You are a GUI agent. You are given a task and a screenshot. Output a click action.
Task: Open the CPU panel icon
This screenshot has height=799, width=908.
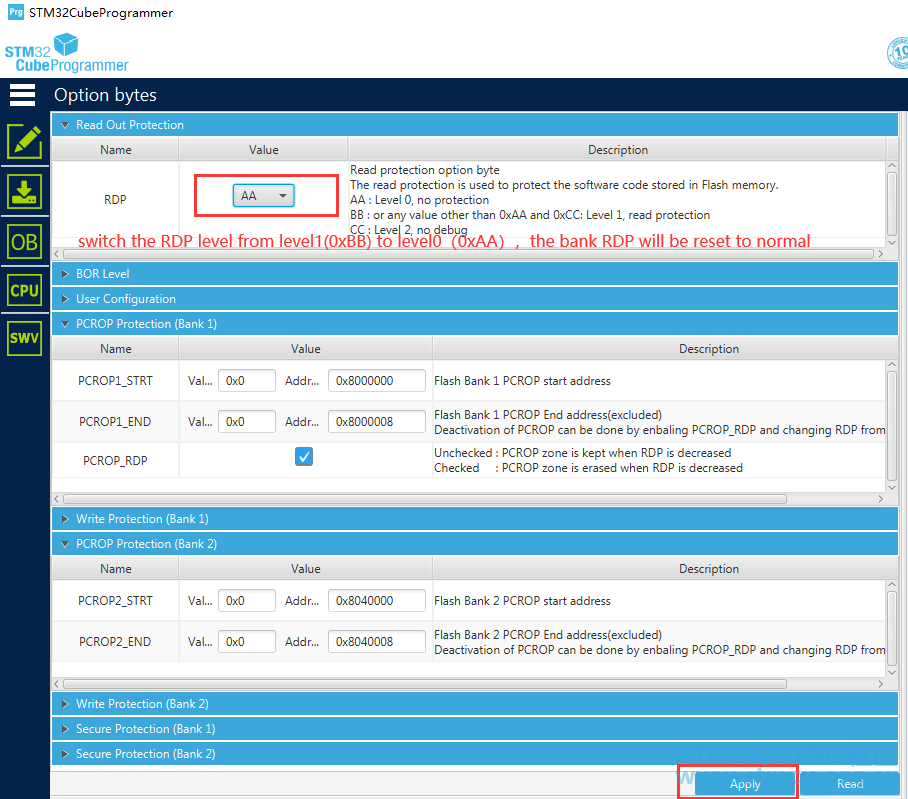tap(24, 290)
